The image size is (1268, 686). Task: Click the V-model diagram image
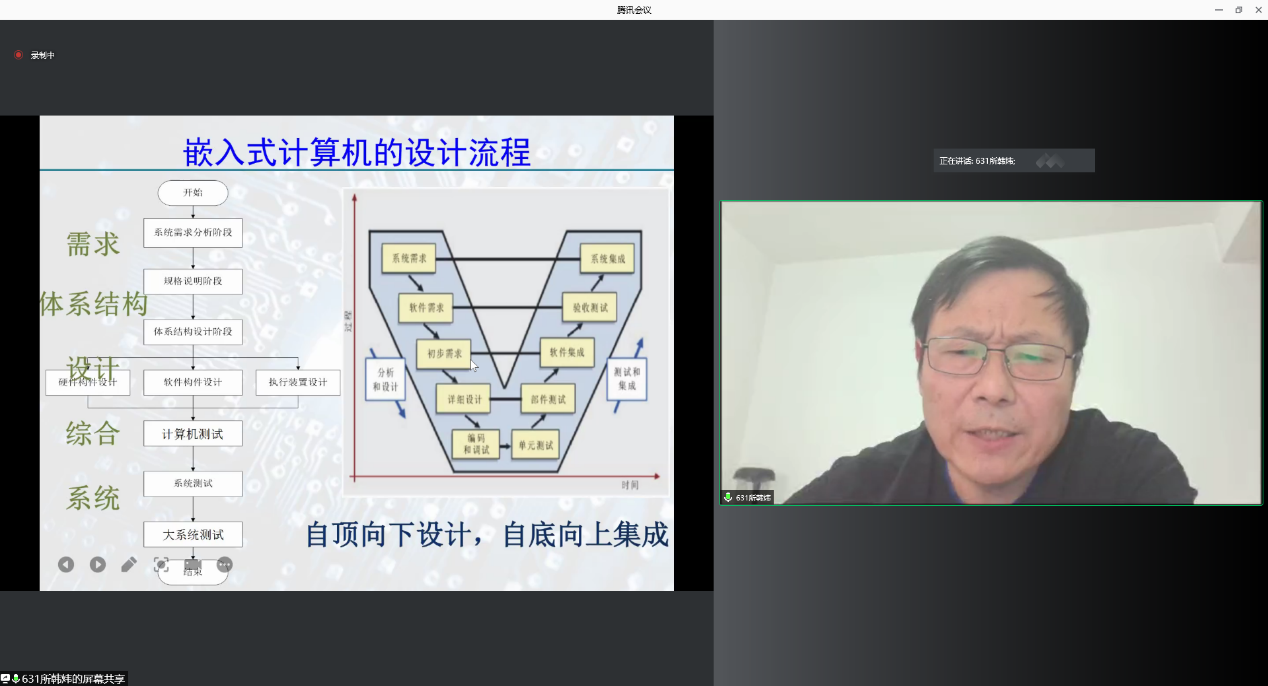(x=506, y=342)
